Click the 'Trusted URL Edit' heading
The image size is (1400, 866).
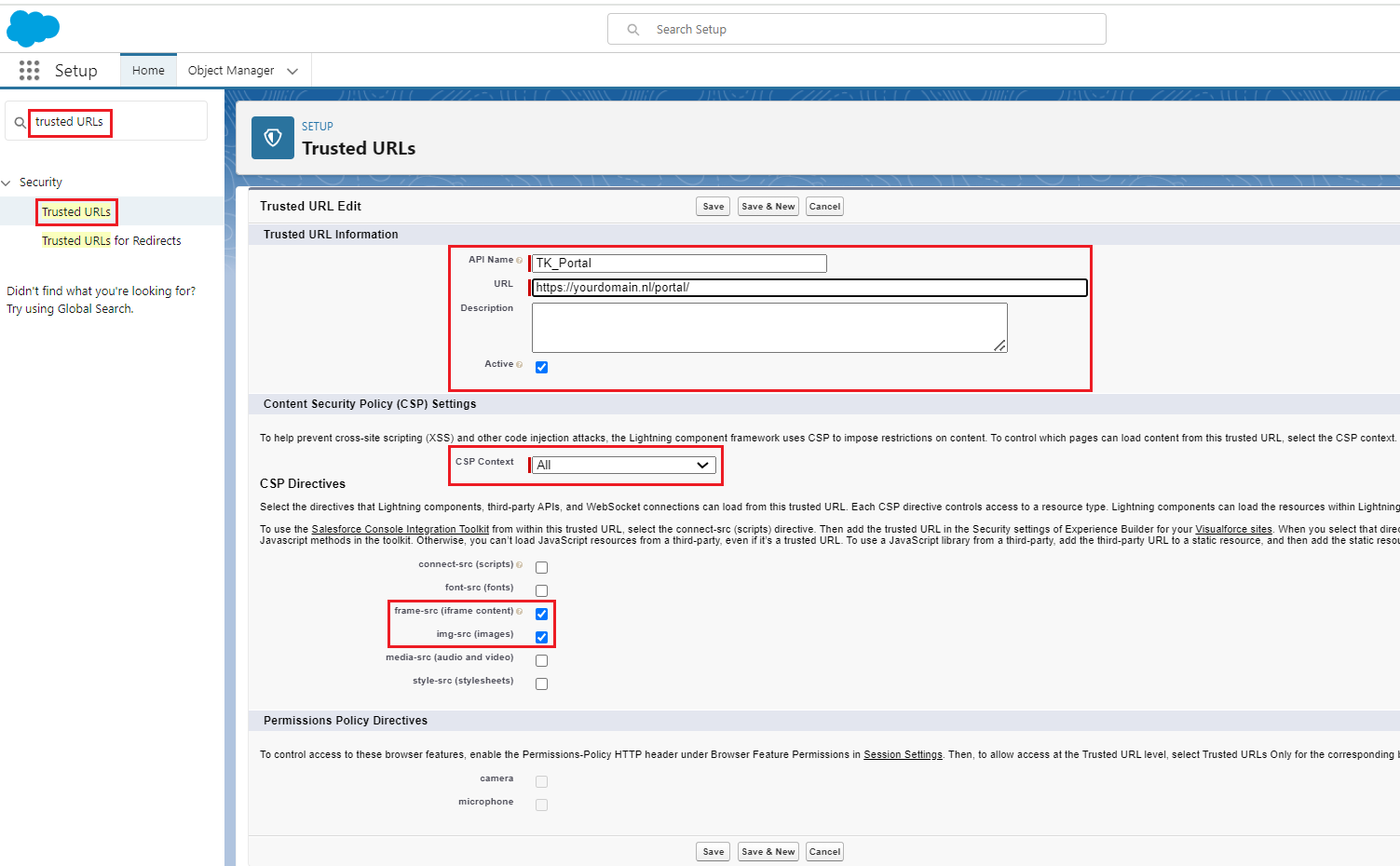pyautogui.click(x=310, y=207)
